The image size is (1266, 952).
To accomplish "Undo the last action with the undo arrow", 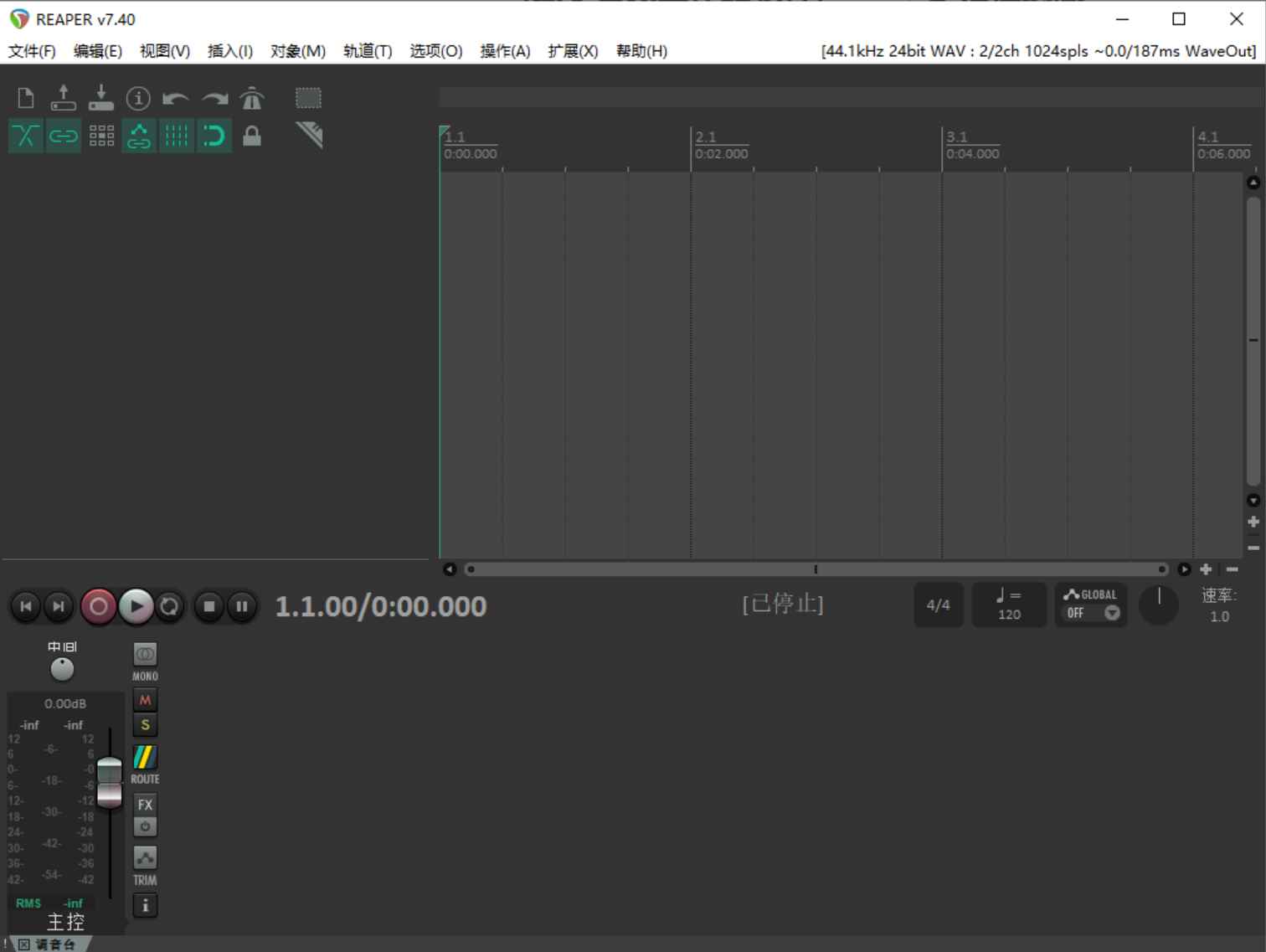I will point(175,98).
